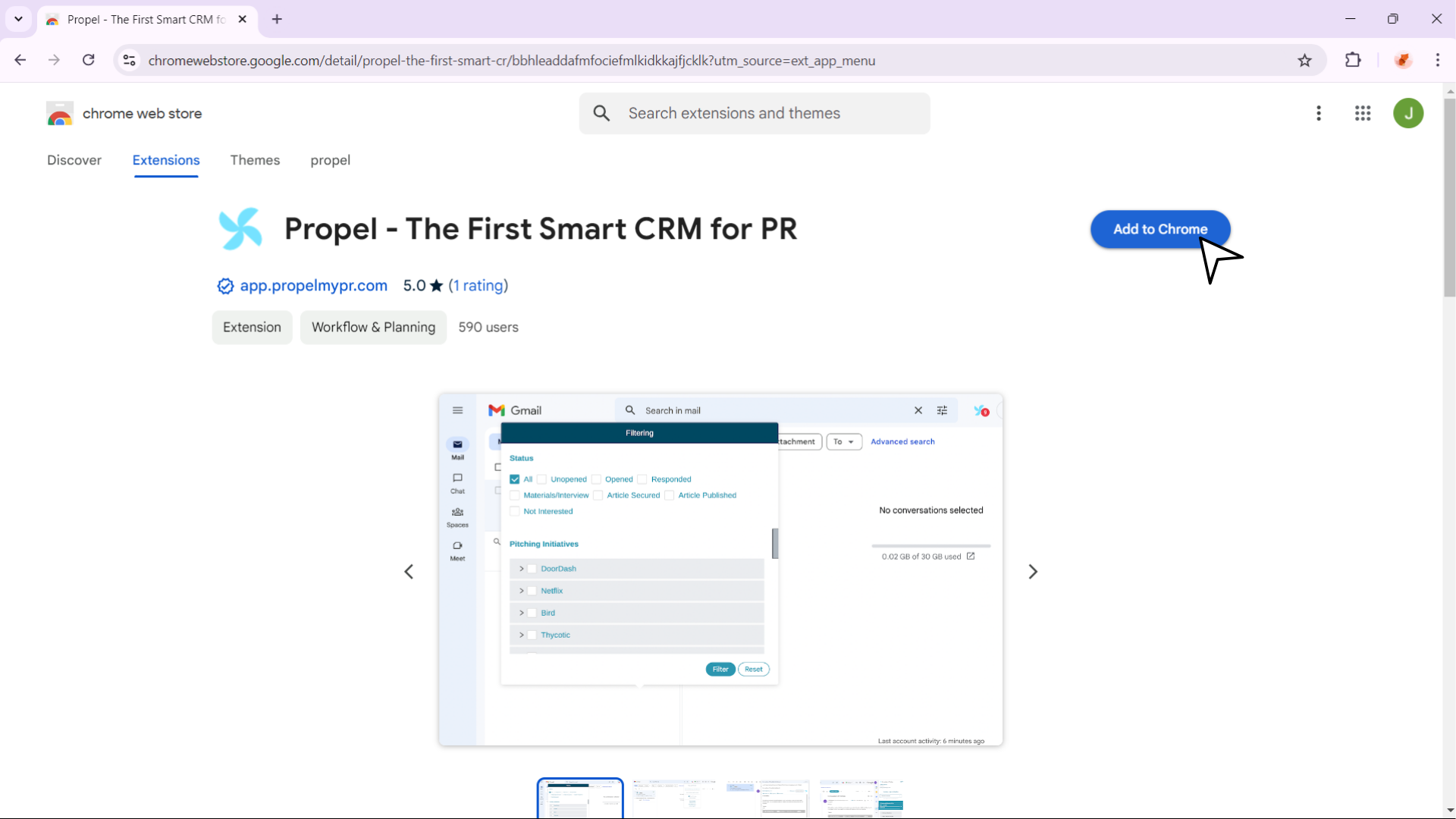Screen dimensions: 1456x819
Task: Close the Propel tab
Action: click(x=243, y=19)
